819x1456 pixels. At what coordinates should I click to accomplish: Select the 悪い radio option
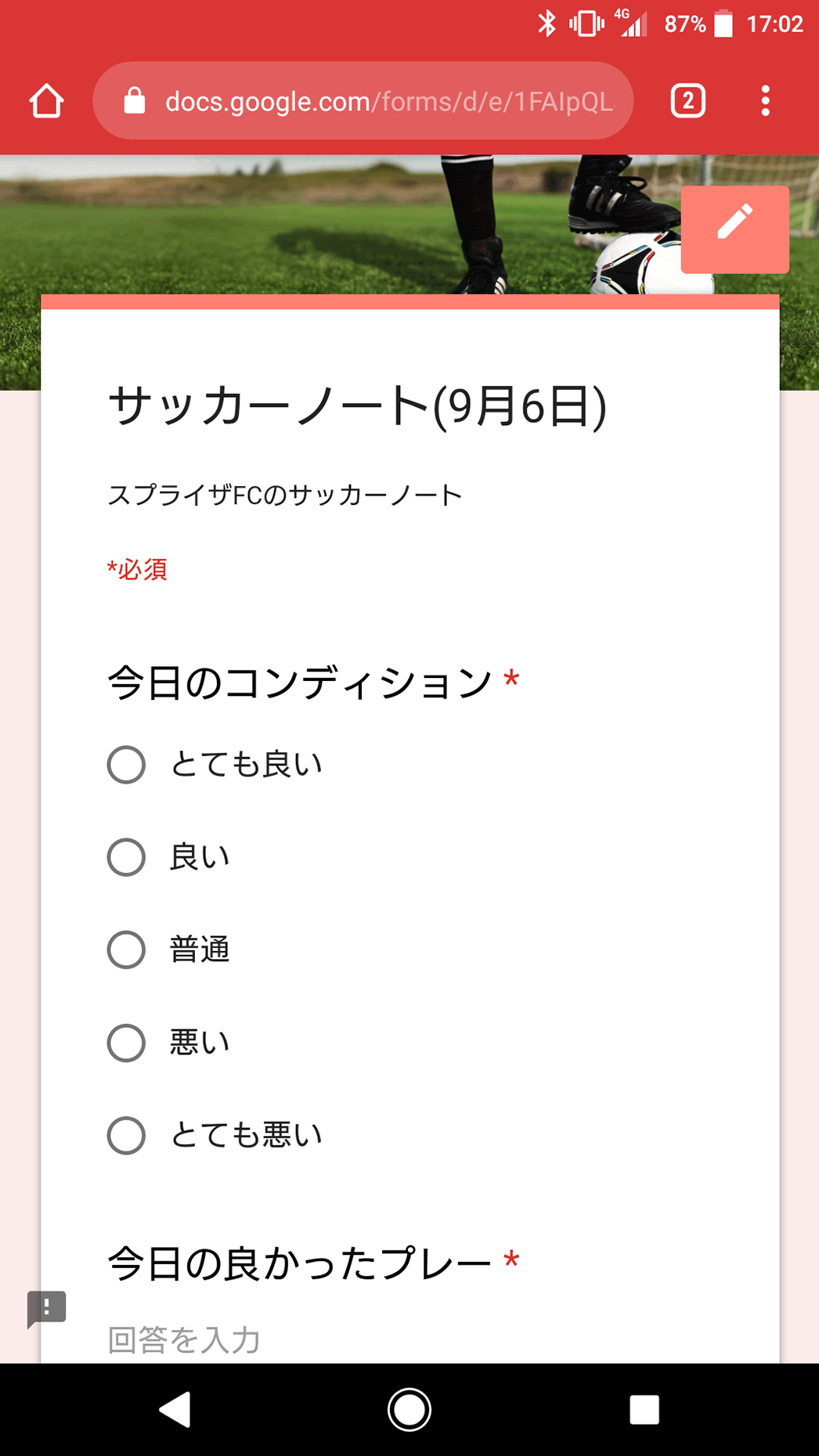click(x=127, y=1043)
